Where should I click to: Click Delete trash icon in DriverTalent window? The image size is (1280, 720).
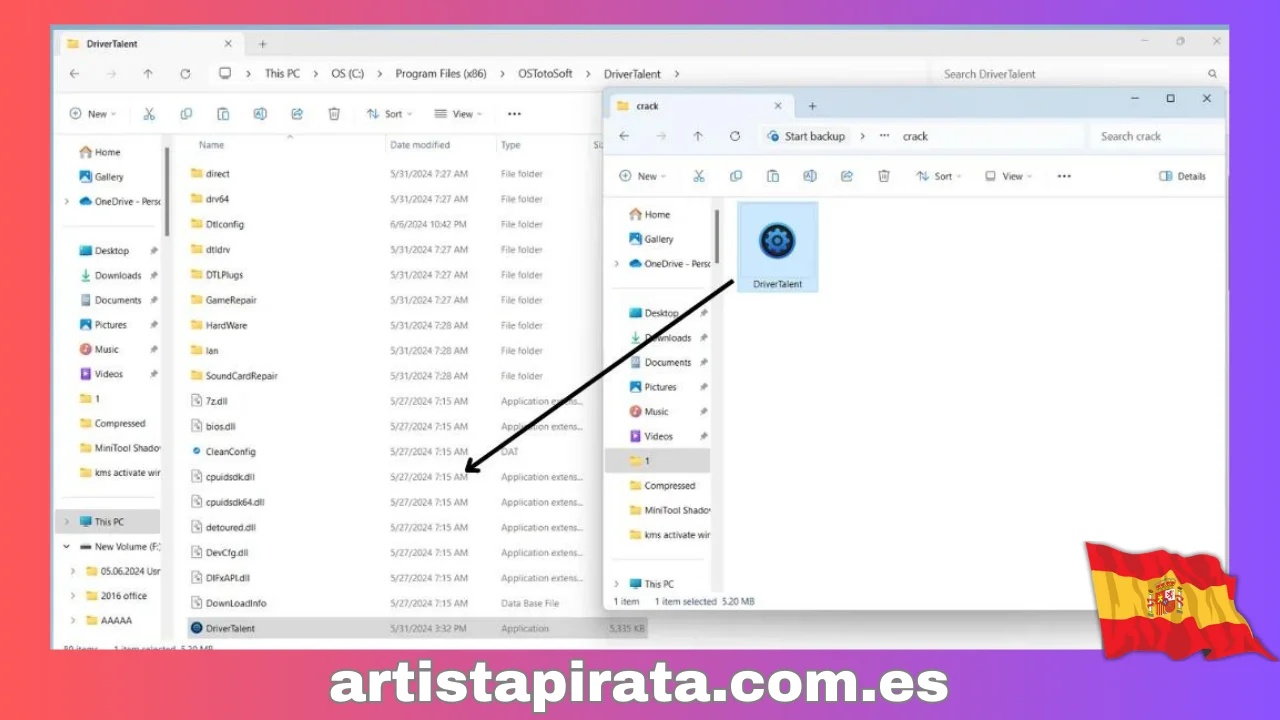click(x=334, y=114)
